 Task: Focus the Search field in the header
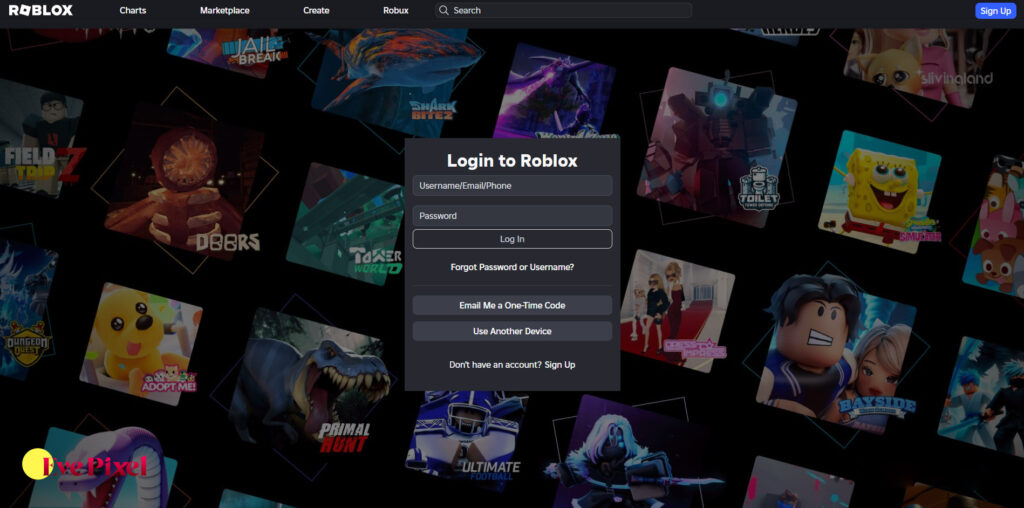(564, 10)
